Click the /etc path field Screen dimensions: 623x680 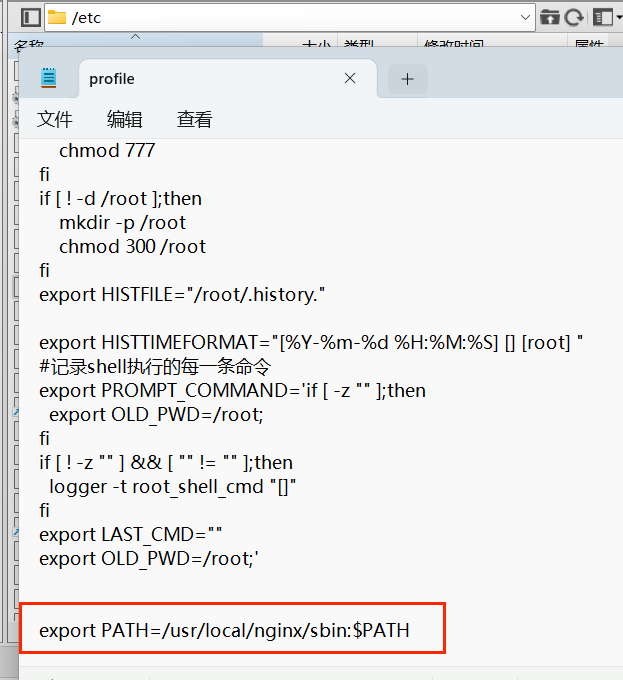pos(290,18)
